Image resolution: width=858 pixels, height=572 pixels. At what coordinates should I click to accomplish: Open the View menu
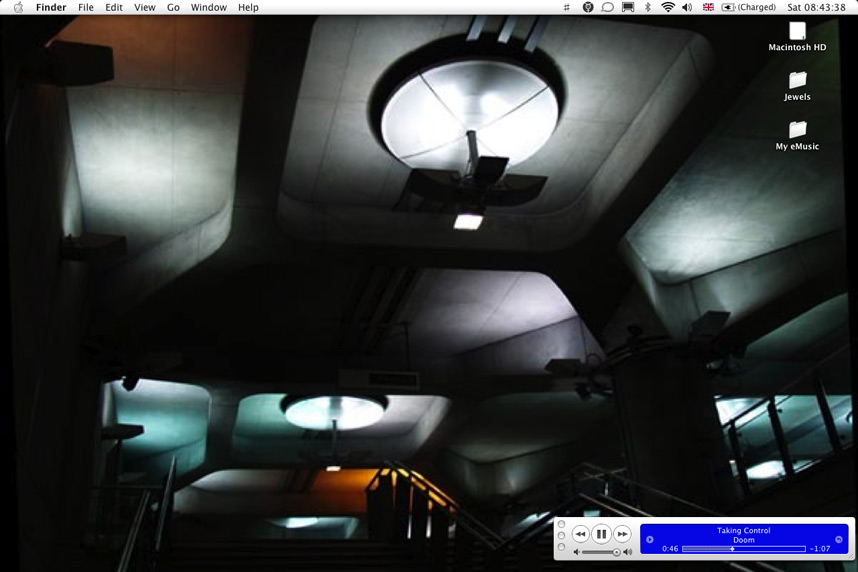point(145,7)
